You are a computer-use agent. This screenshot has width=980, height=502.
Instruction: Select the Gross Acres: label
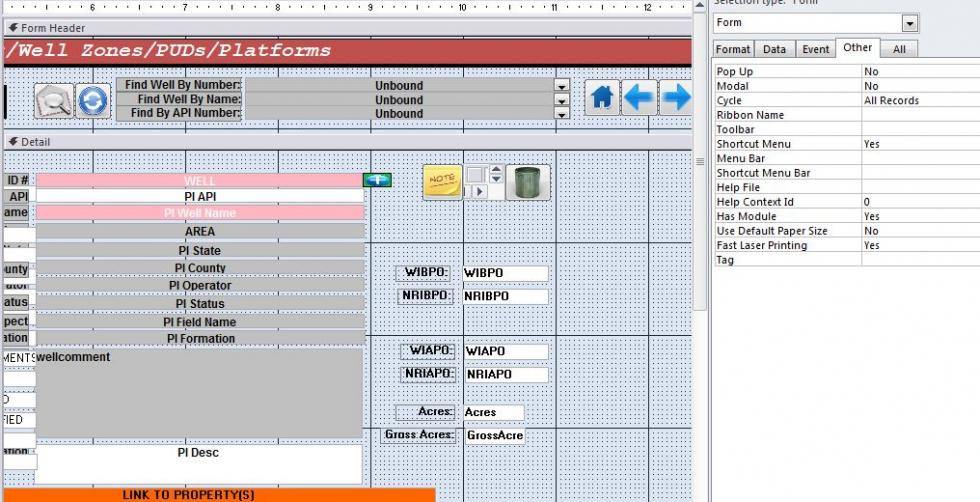(x=418, y=436)
